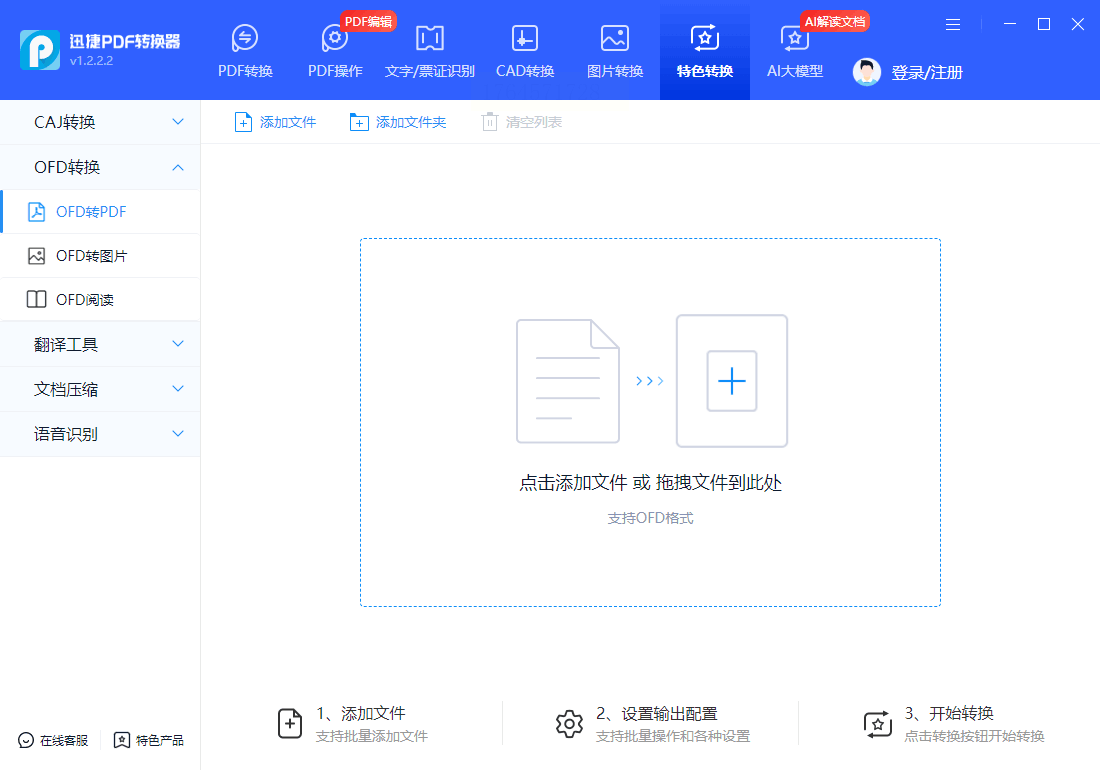This screenshot has height=770, width=1100.
Task: Click the OFD转图片 picture icon
Action: [36, 256]
